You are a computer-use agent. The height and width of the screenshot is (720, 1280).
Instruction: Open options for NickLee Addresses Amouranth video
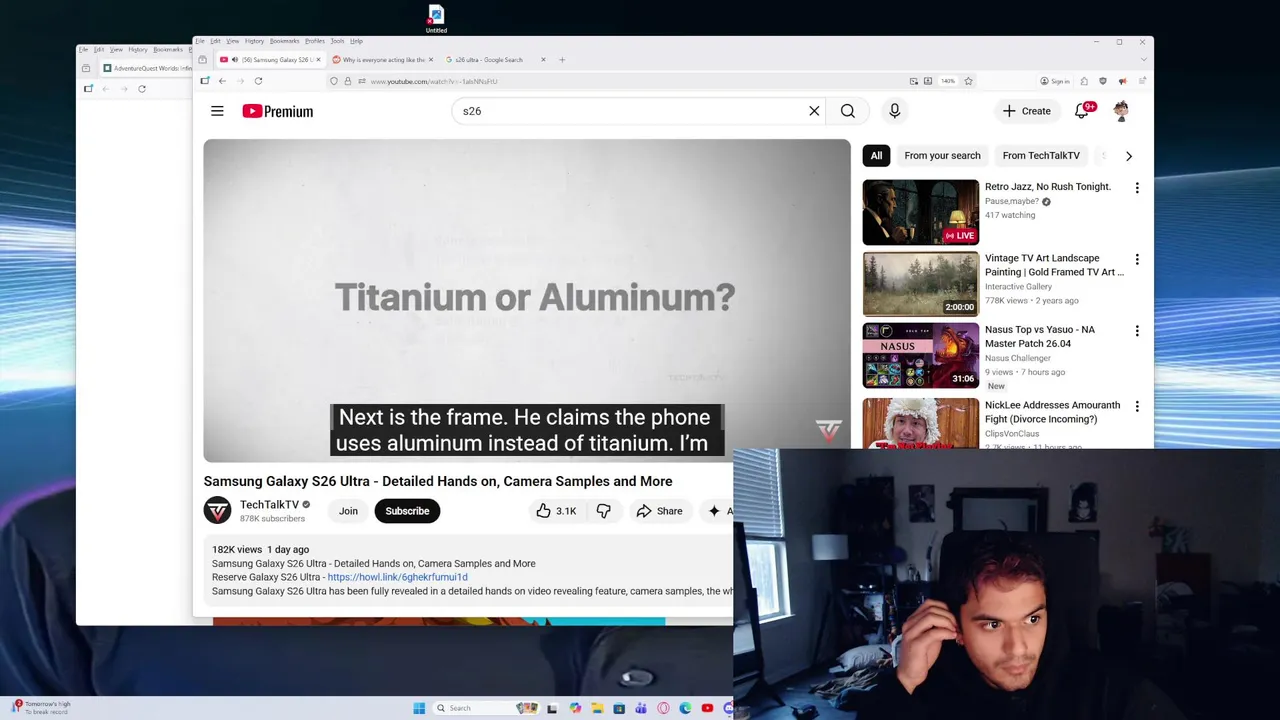coord(1137,406)
